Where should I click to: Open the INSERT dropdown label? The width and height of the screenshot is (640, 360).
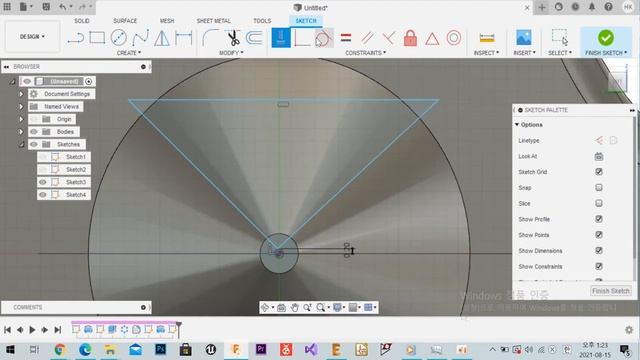[524, 53]
